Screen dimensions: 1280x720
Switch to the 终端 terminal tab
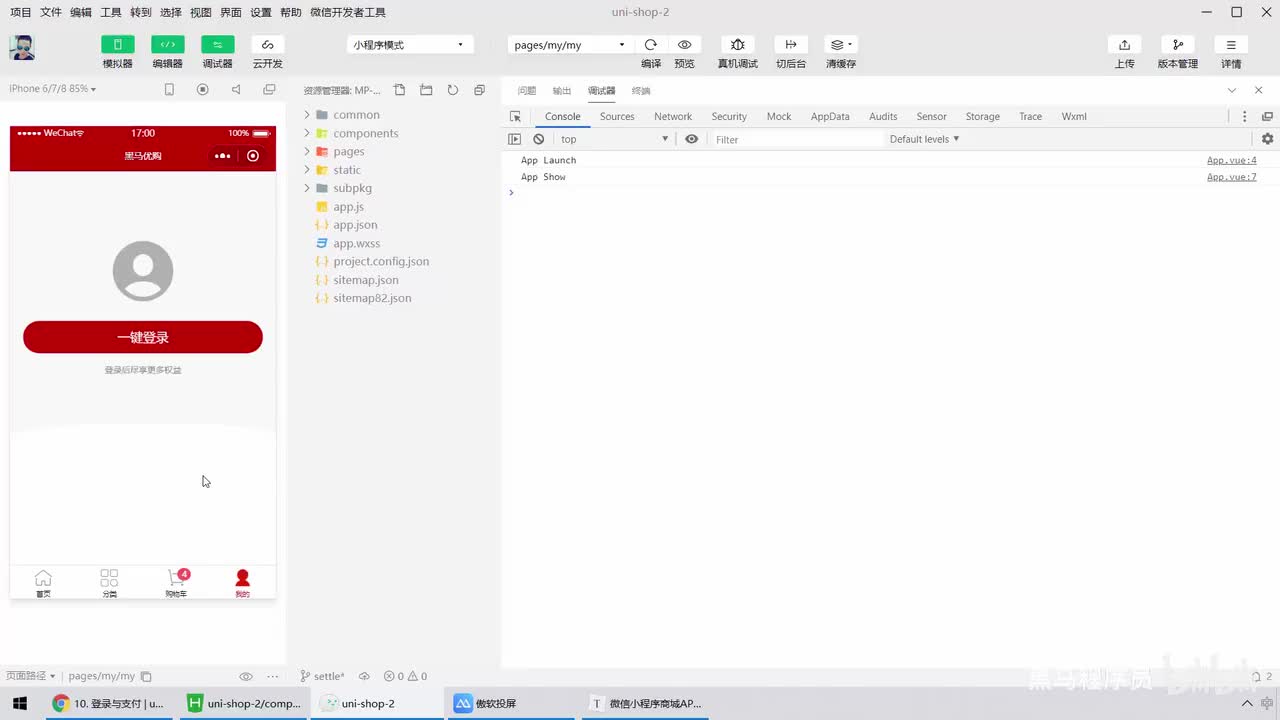(x=641, y=91)
